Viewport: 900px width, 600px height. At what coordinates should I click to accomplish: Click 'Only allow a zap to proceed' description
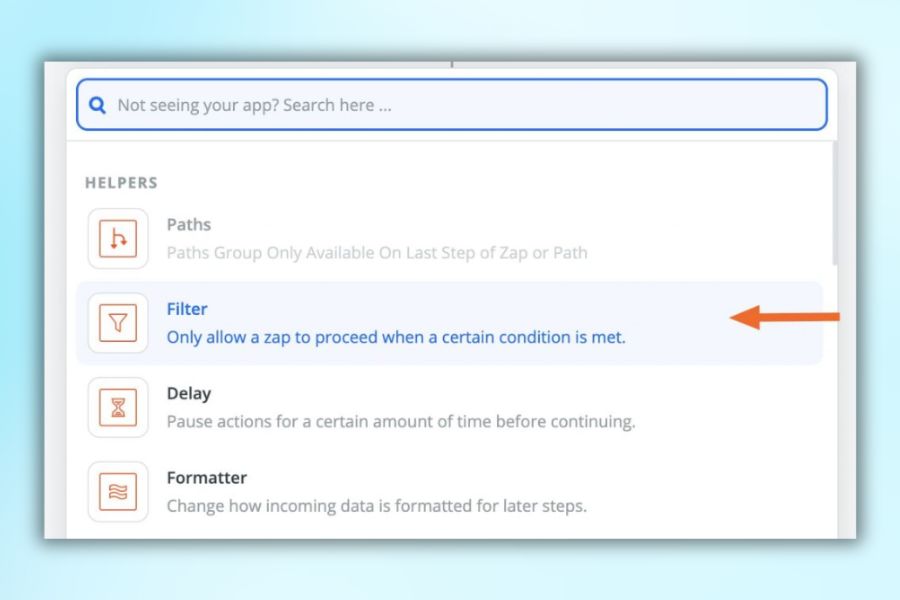pos(396,337)
